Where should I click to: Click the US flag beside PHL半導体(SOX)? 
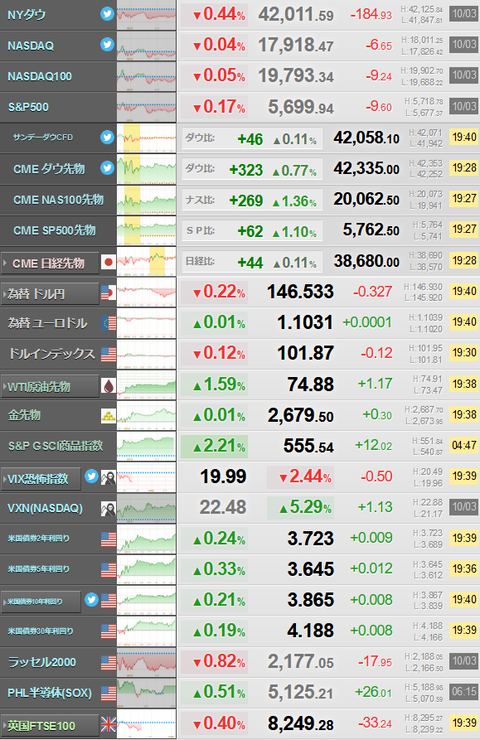(109, 693)
